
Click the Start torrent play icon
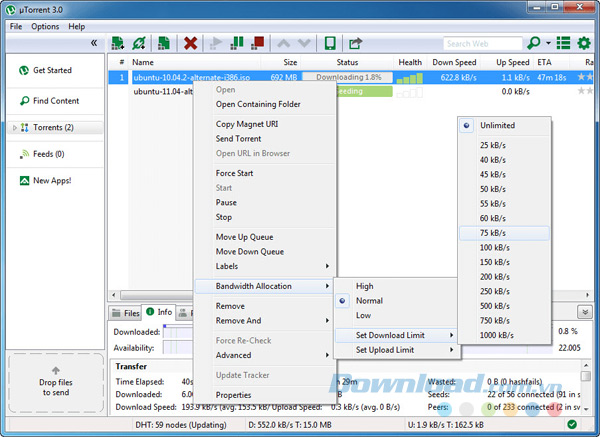216,43
